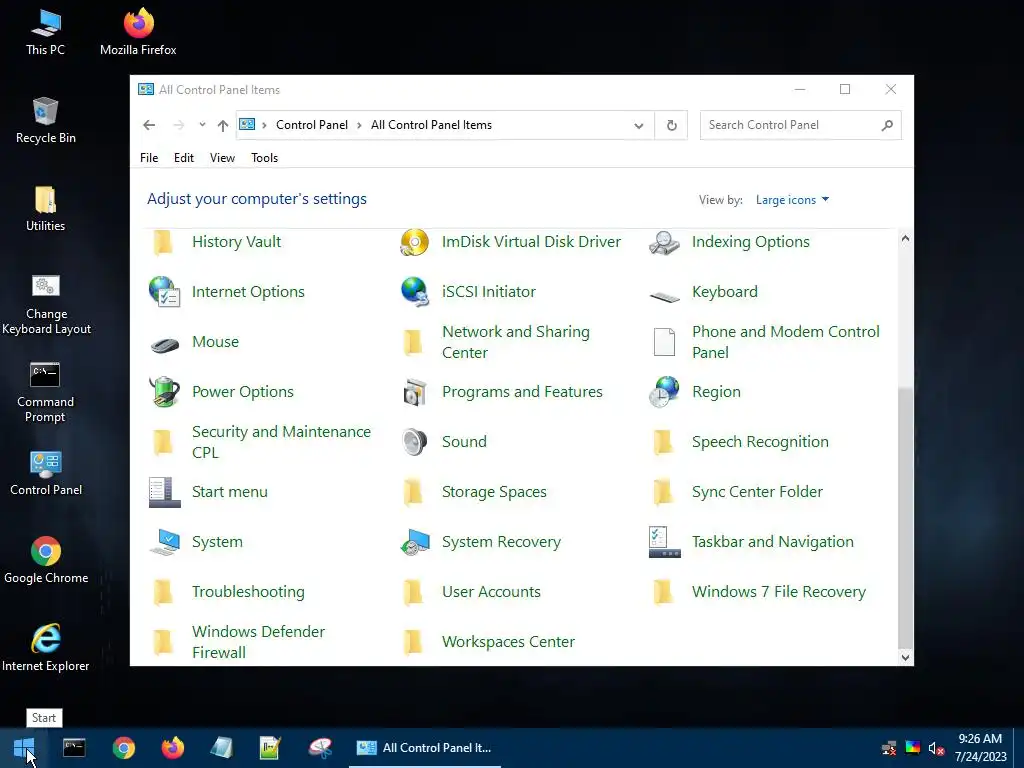Open the Mouse settings icon

coord(164,343)
